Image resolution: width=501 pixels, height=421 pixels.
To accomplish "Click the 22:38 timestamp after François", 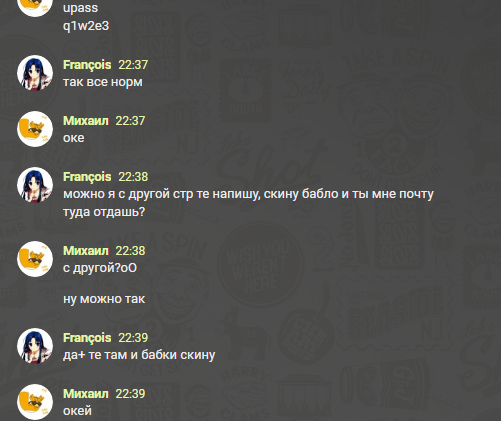I will click(x=133, y=177).
